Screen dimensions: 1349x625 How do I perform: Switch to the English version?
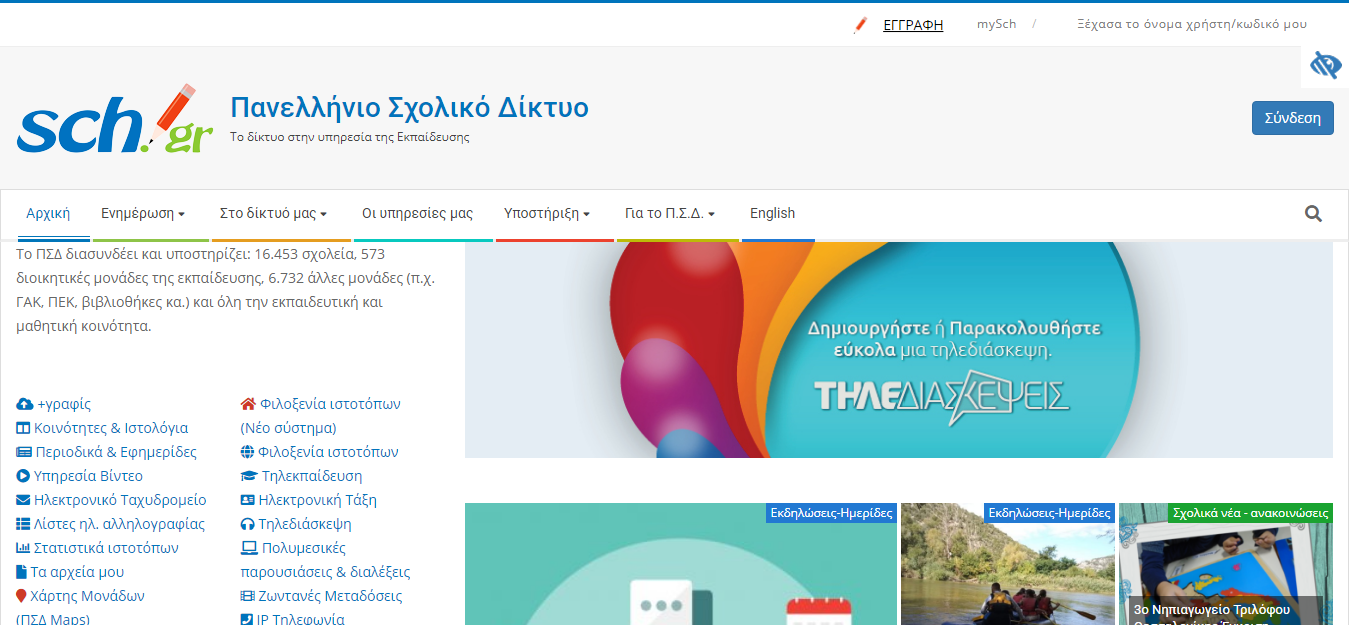click(772, 213)
